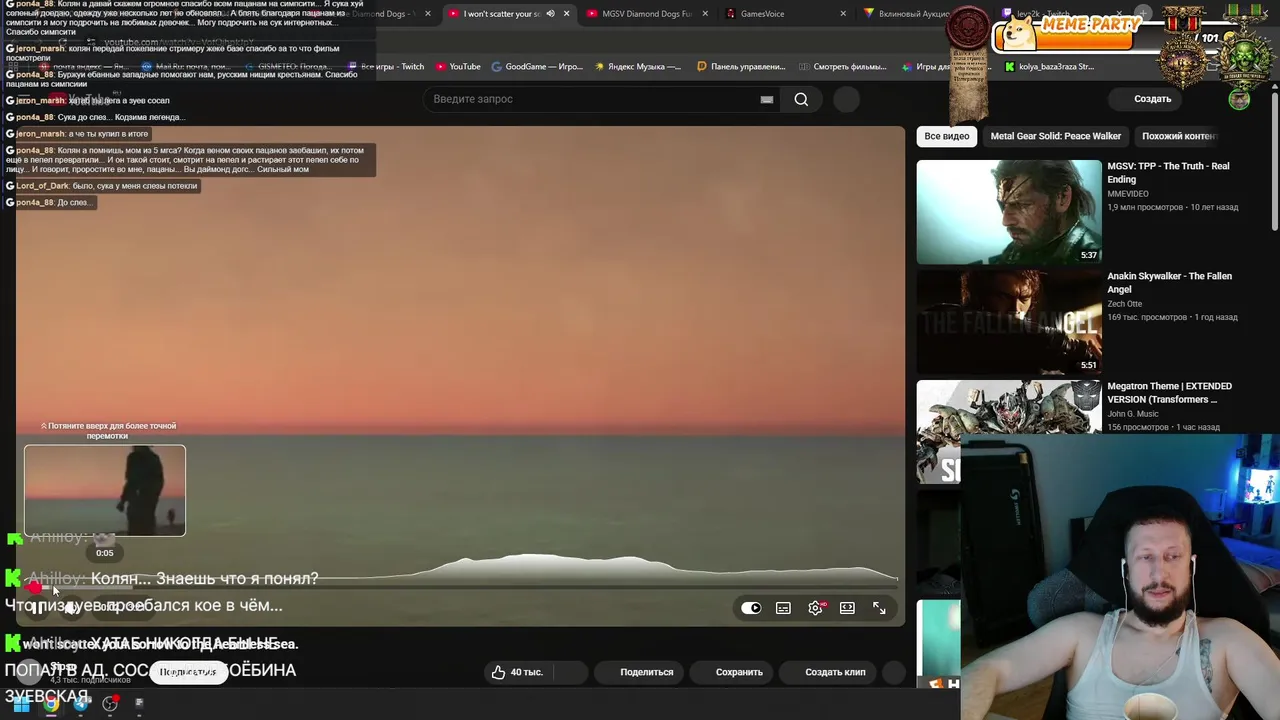This screenshot has width=1280, height=720.
Task: Open Chrome from the taskbar
Action: 51,704
